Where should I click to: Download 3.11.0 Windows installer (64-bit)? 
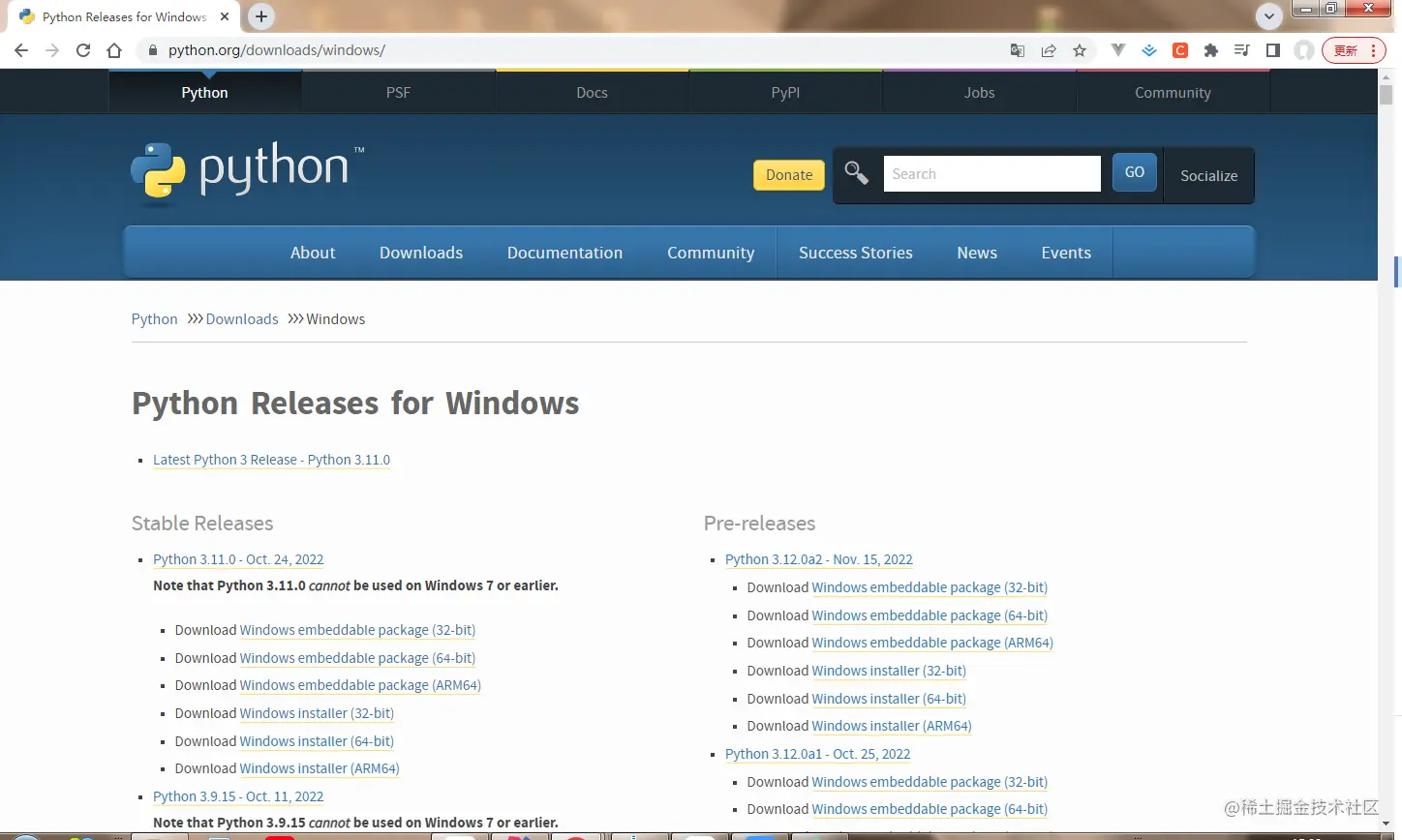(317, 741)
